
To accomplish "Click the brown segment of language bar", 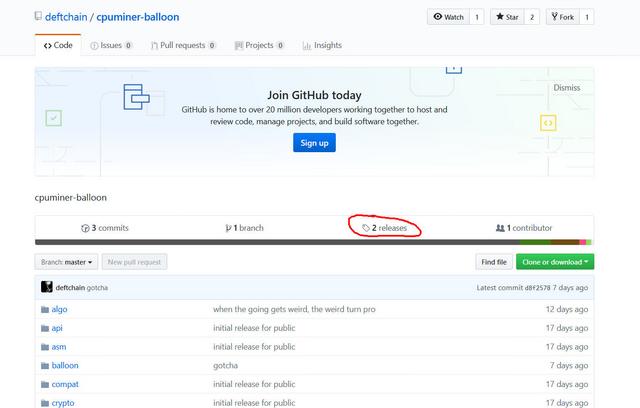I will point(565,242).
